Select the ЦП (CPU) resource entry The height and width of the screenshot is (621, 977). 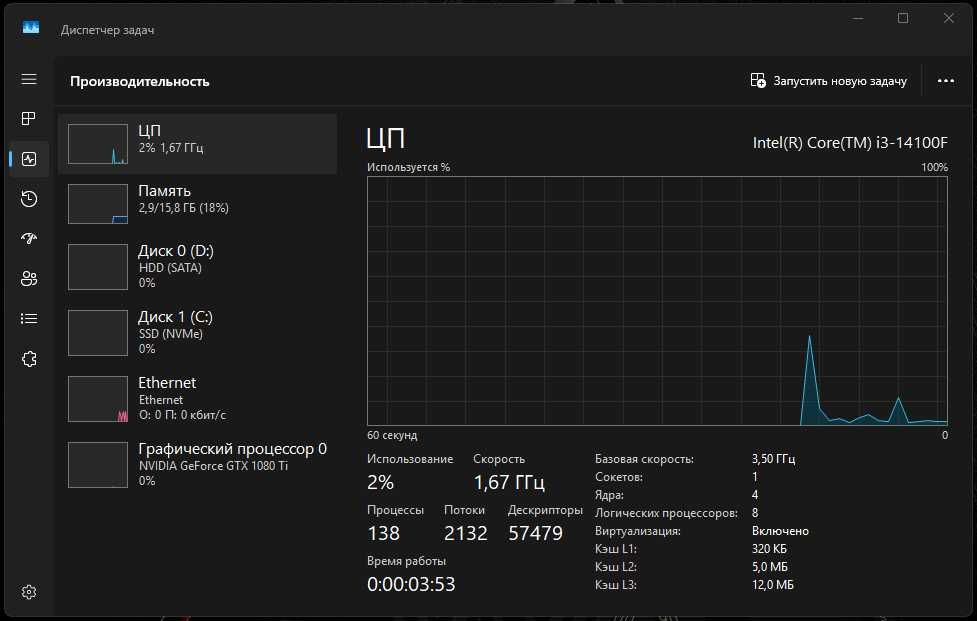click(x=198, y=143)
